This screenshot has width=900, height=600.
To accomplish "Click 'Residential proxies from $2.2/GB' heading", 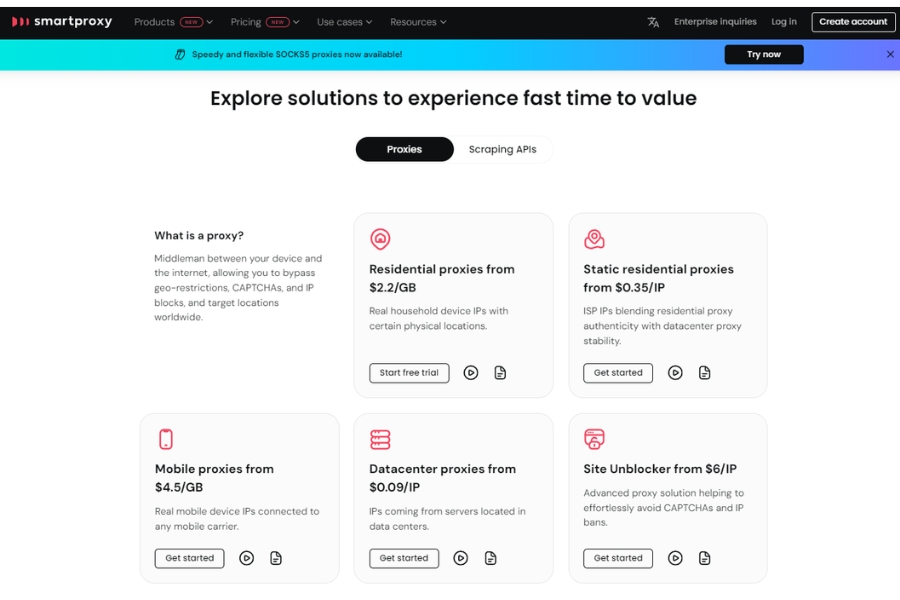I will (442, 278).
